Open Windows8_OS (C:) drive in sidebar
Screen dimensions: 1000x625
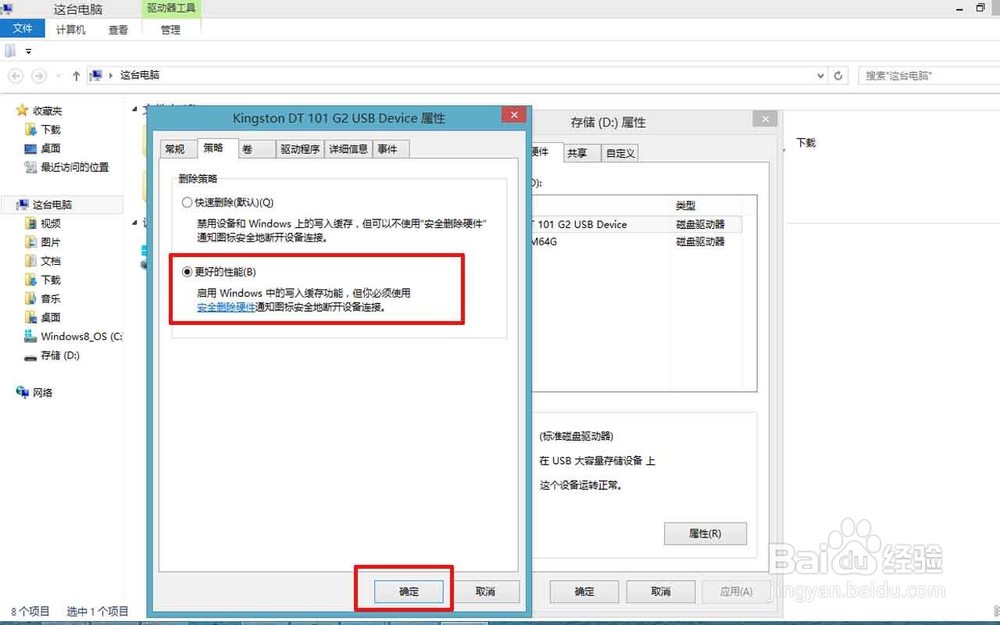coord(81,336)
